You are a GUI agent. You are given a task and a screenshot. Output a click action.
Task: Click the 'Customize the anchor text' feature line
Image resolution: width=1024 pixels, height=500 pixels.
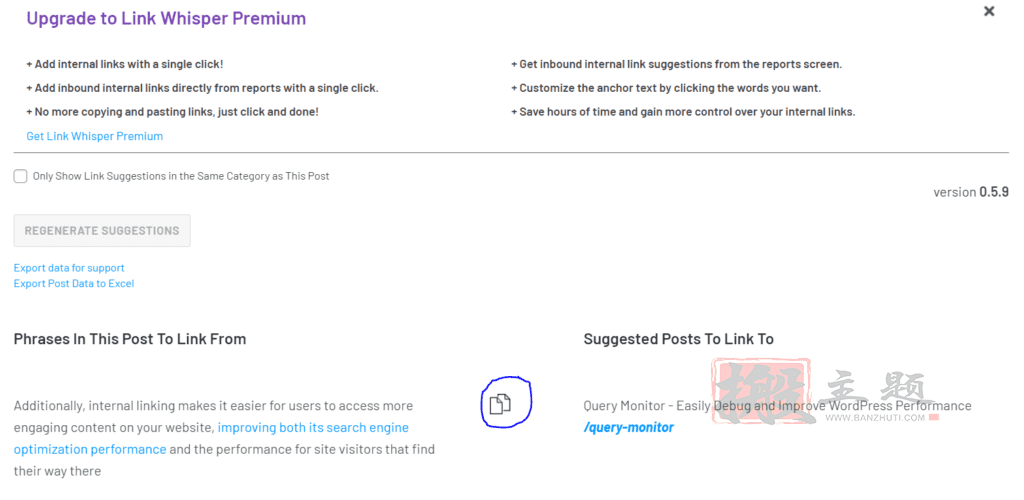[666, 88]
